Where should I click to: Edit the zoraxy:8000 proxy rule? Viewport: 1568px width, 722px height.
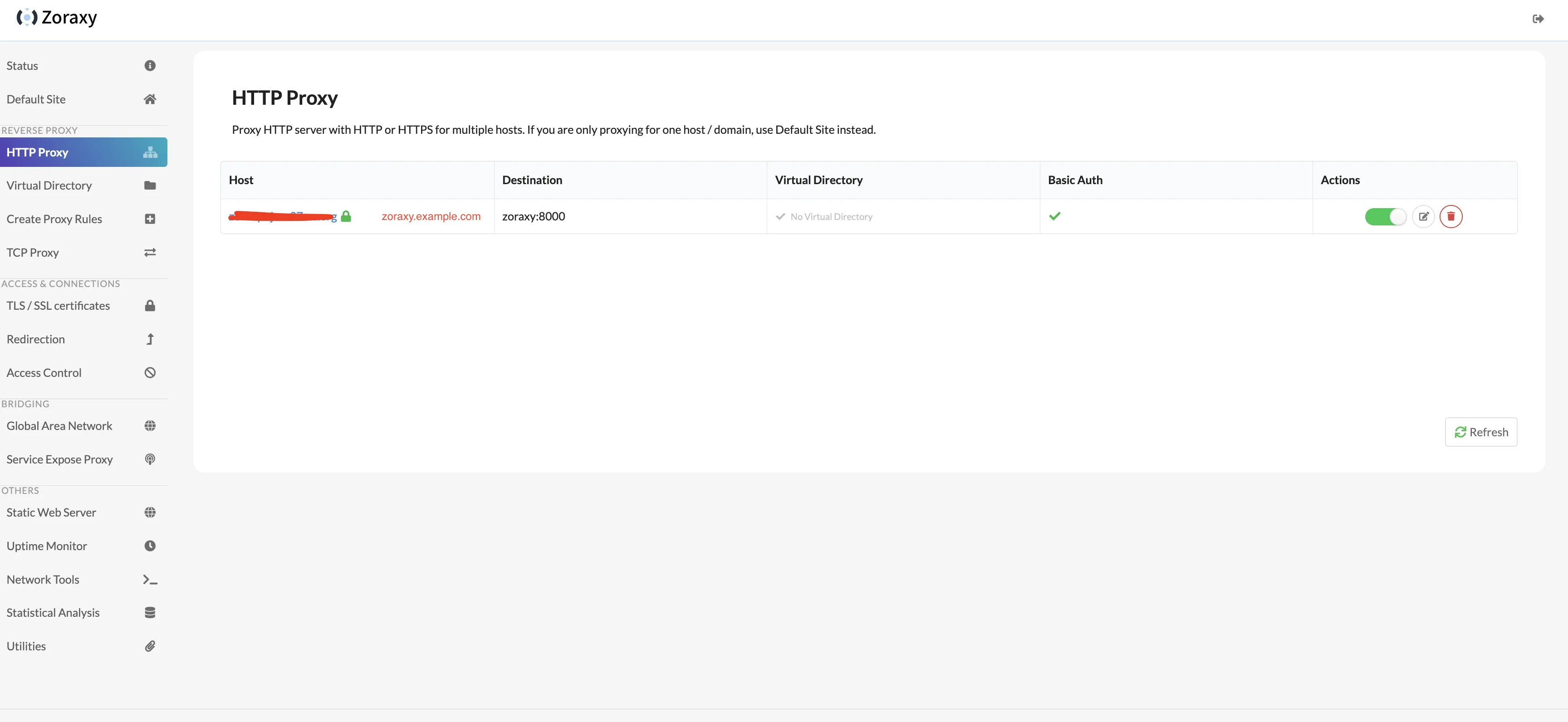coord(1423,216)
